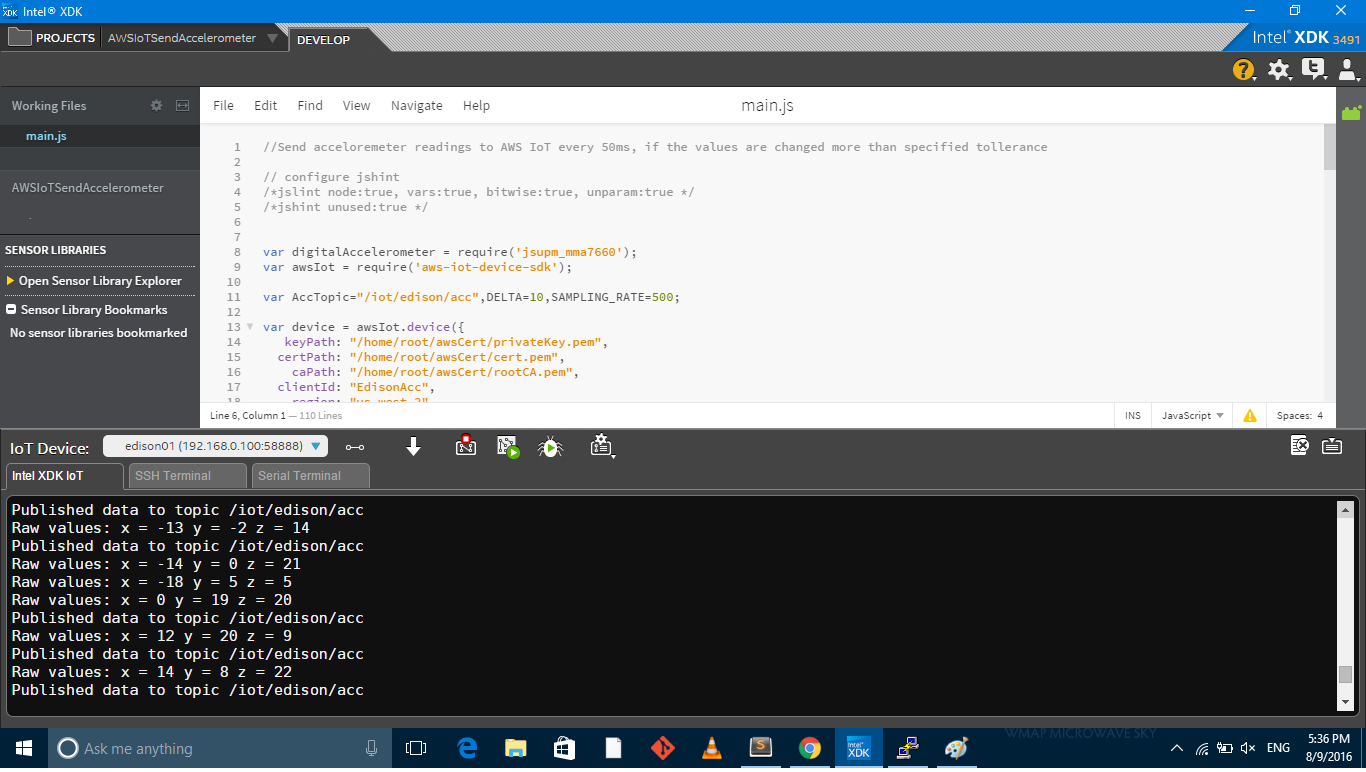Start debugging with the bug play icon
This screenshot has width=1366, height=772.
(550, 446)
